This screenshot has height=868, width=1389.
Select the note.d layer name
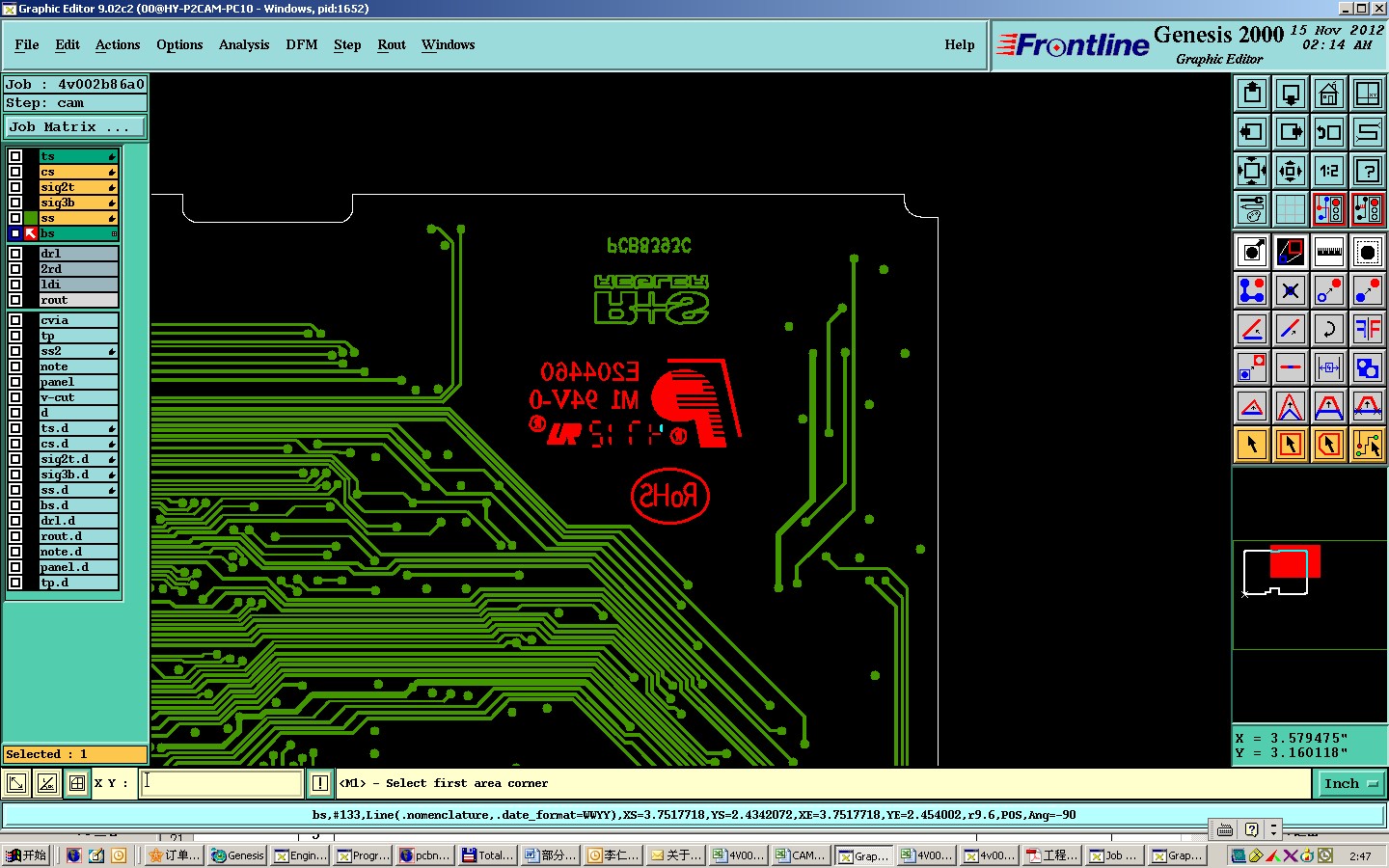point(78,552)
